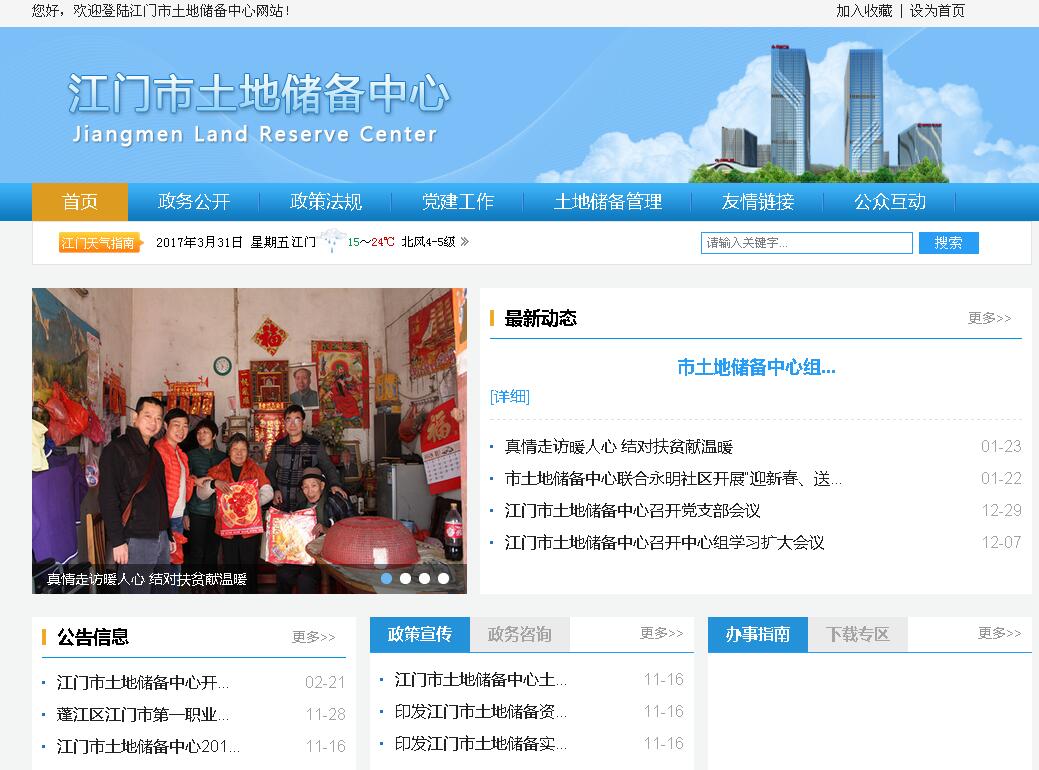This screenshot has height=770, width=1039.
Task: Click 更多>> in 最新动态 section
Action: [989, 318]
